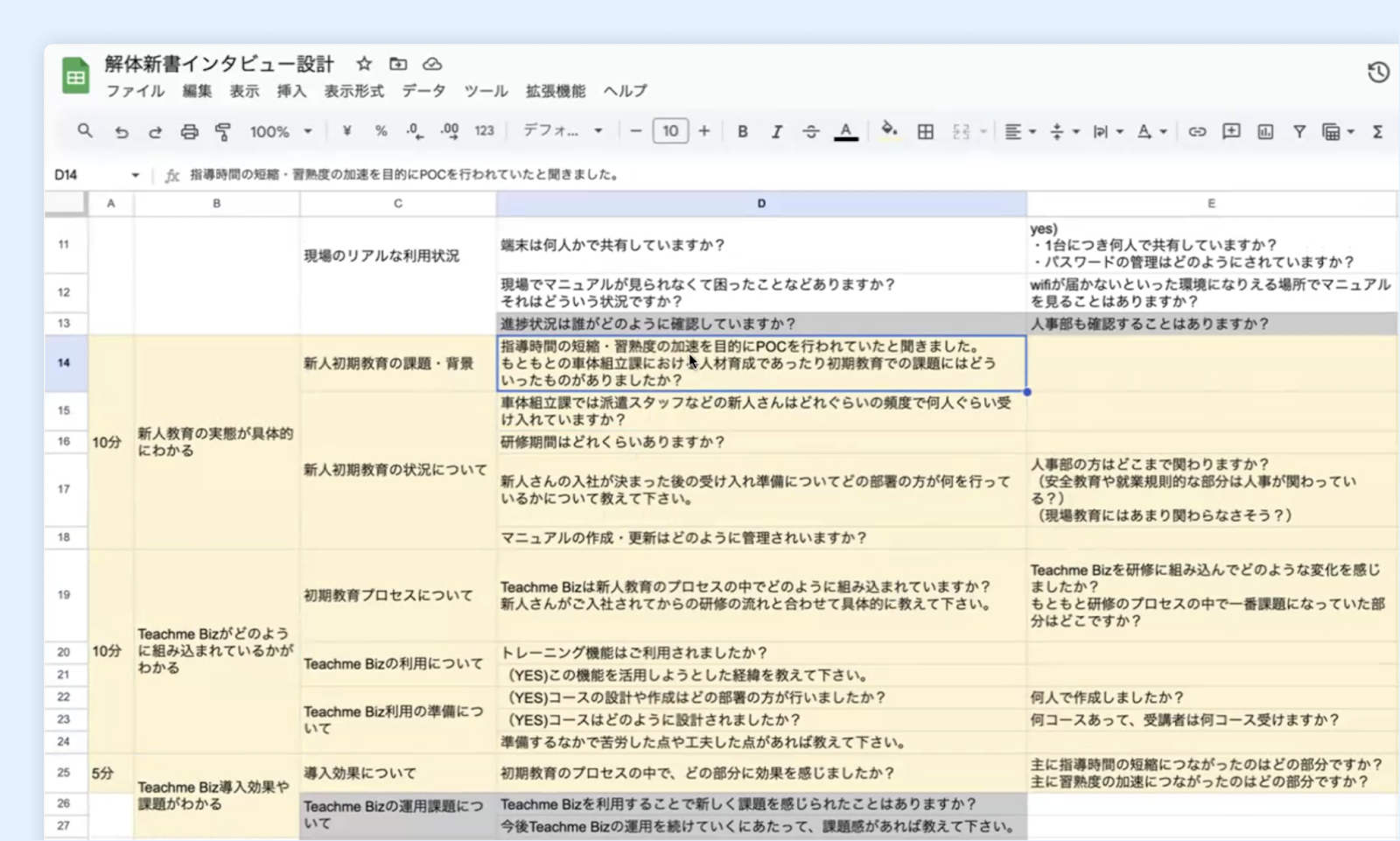This screenshot has height=841, width=1400.
Task: Select column E header
Action: point(1211,203)
